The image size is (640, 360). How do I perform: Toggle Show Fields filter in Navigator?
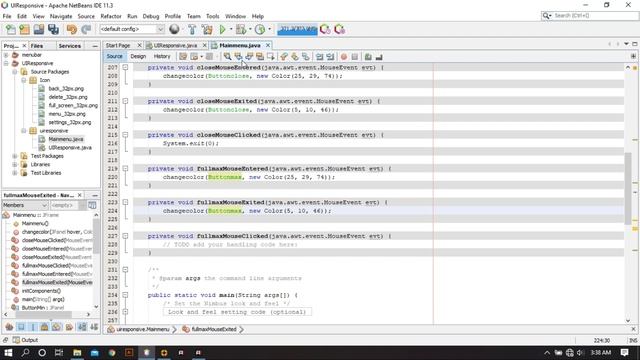click(x=21, y=327)
